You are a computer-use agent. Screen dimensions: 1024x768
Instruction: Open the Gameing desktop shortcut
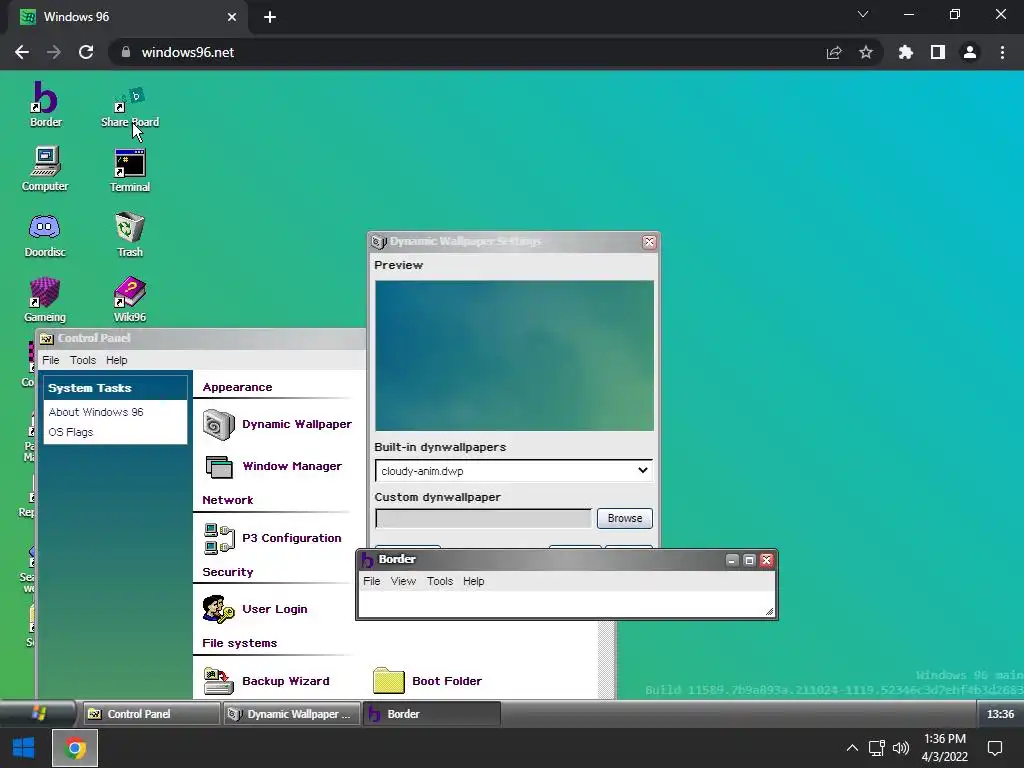click(45, 299)
